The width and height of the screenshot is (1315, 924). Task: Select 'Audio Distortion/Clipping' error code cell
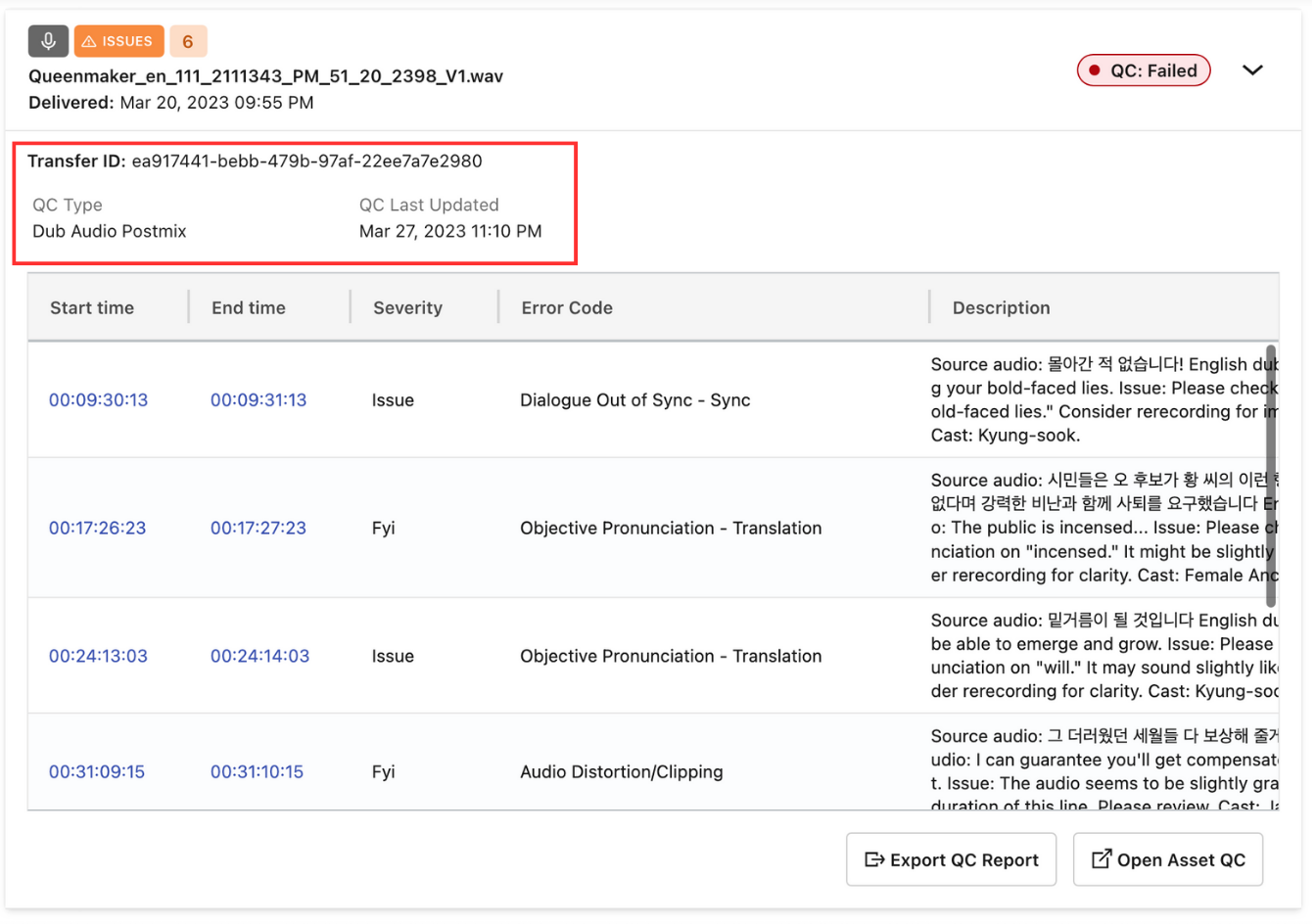pos(622,771)
